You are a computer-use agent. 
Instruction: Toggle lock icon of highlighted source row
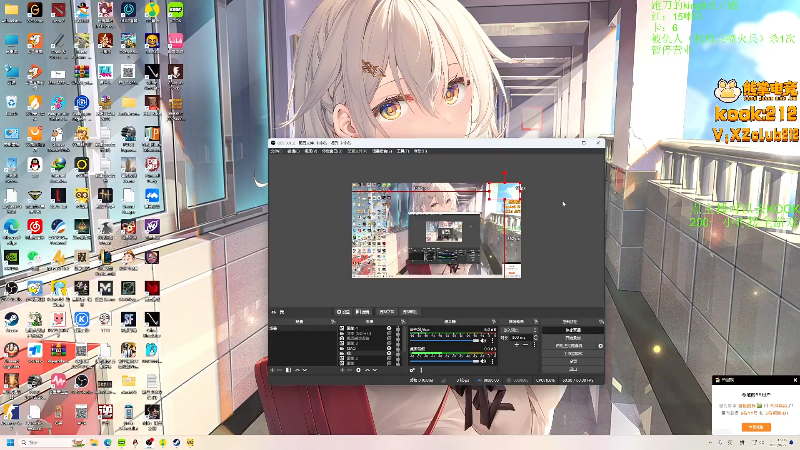pyautogui.click(x=398, y=353)
